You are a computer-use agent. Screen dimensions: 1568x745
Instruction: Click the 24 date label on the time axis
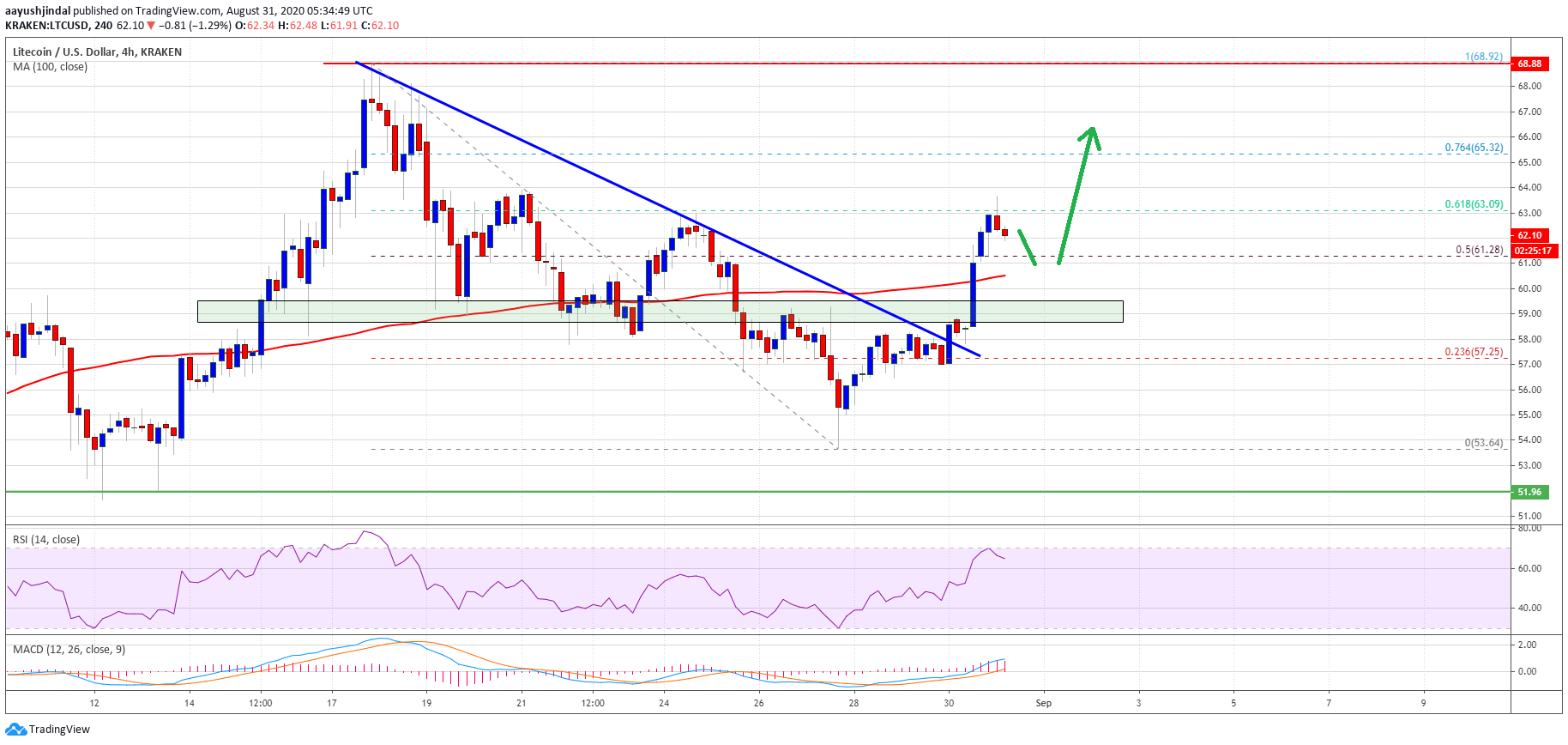click(664, 703)
